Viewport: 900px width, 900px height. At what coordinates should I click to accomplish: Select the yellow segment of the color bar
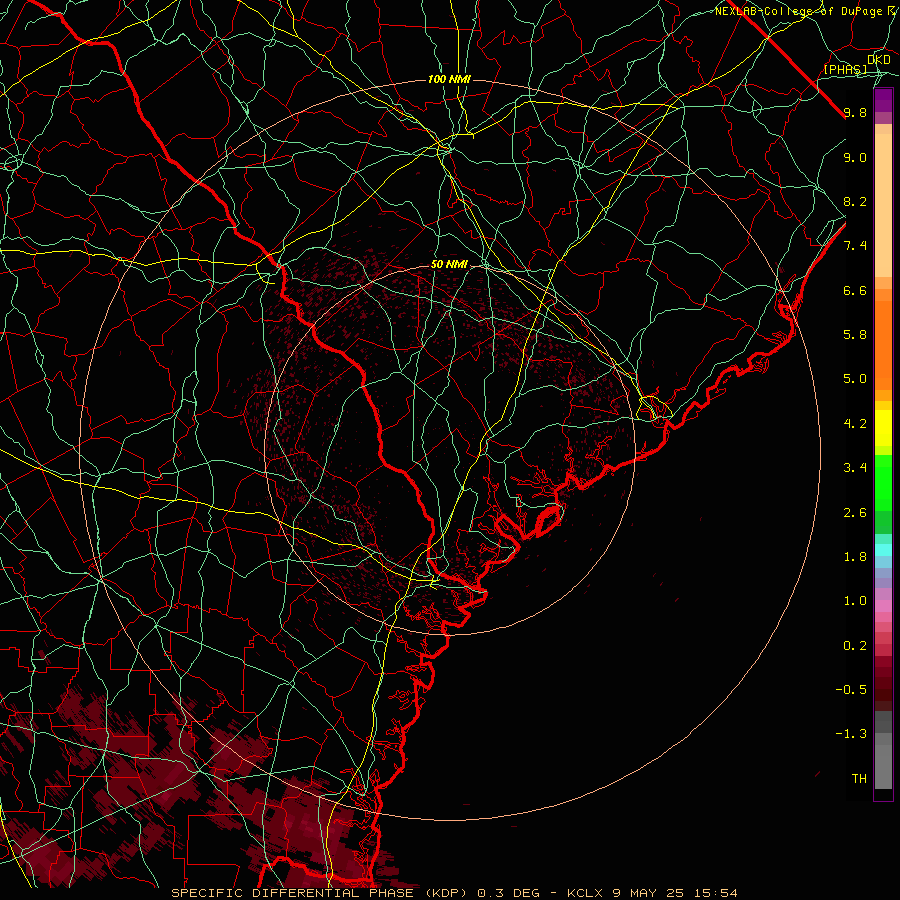[883, 428]
